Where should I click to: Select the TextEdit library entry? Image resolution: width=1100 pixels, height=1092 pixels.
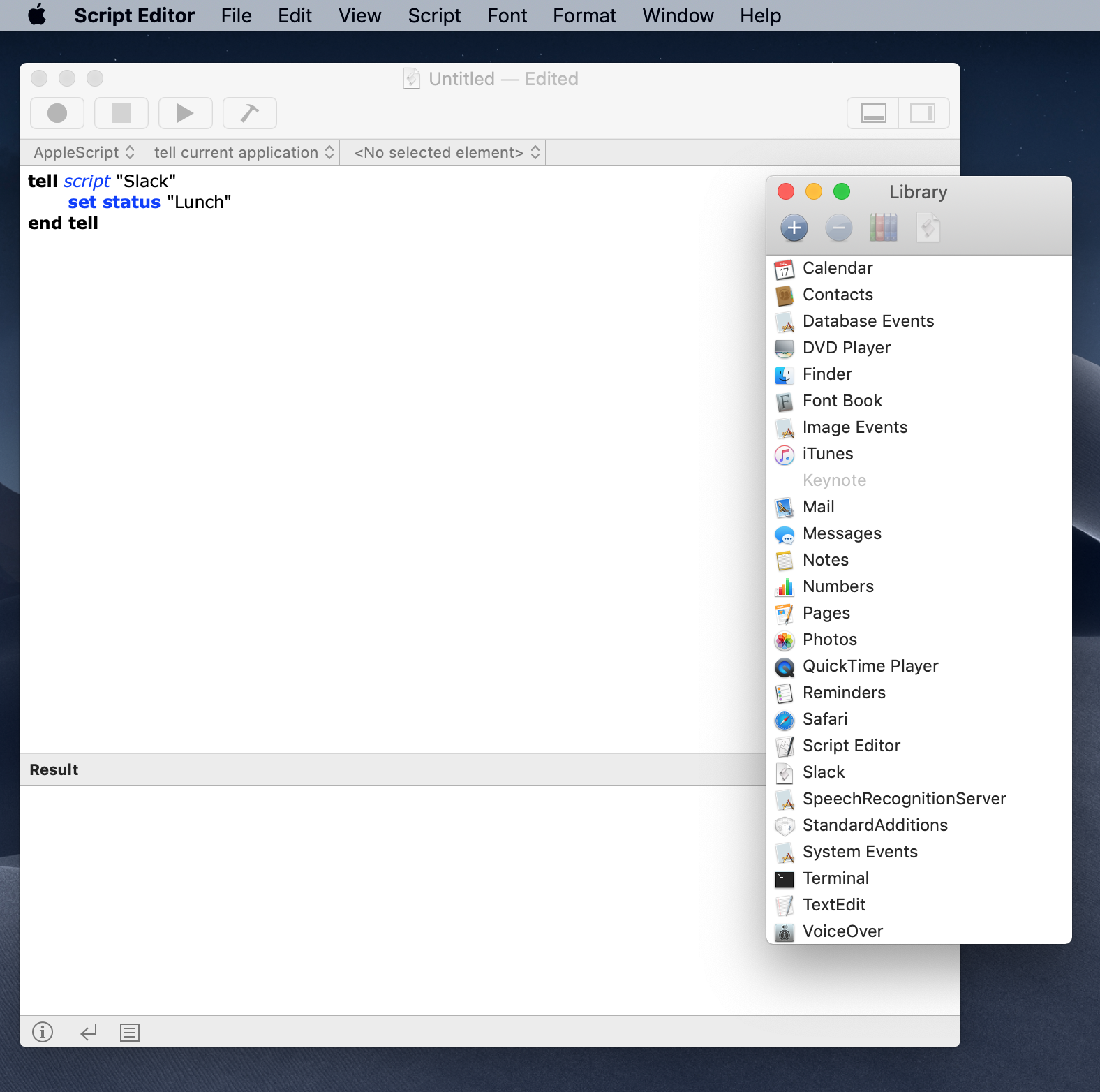click(919, 905)
